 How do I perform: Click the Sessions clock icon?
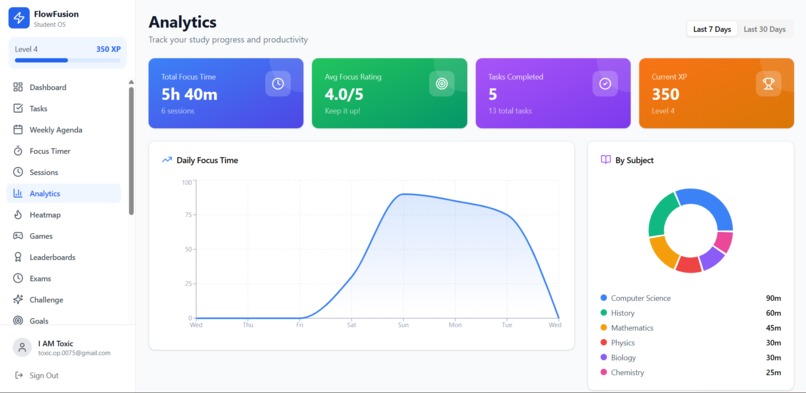18,172
